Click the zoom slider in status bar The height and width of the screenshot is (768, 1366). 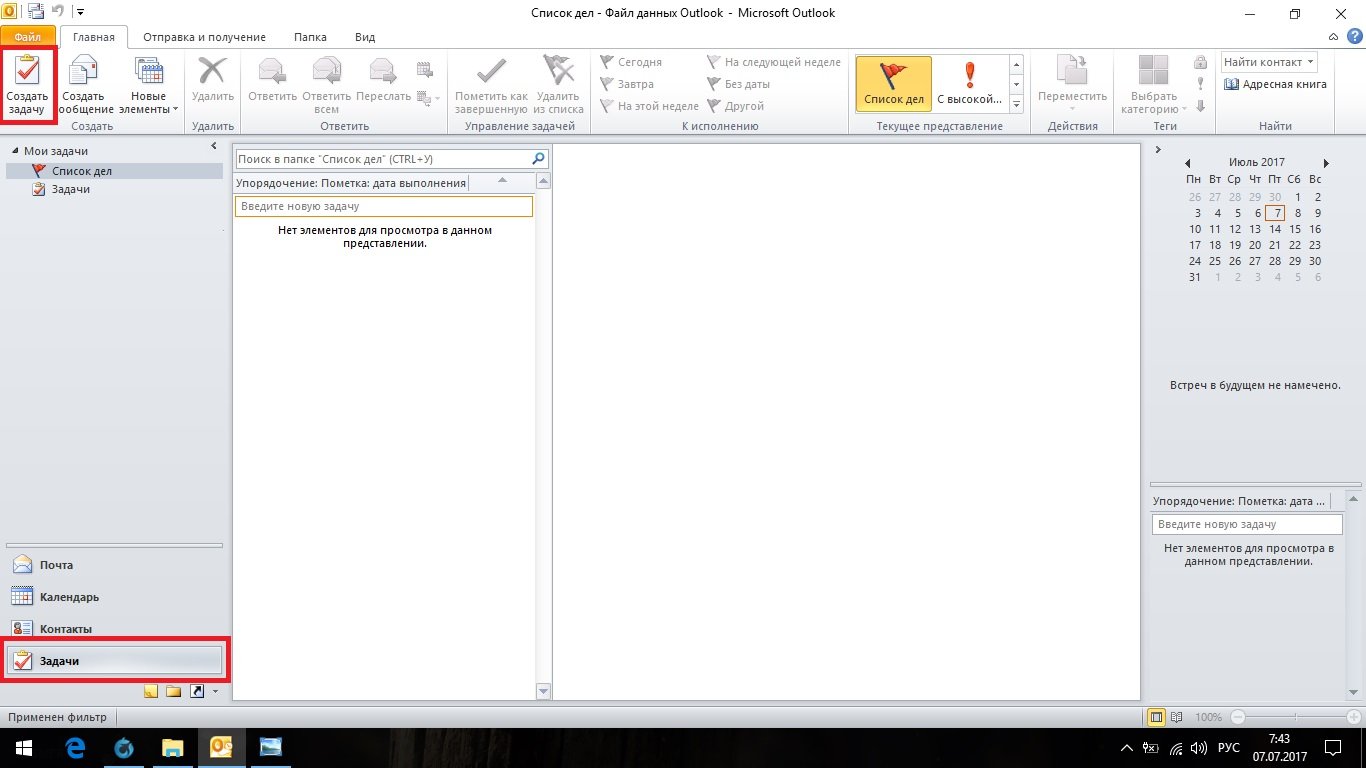click(x=1297, y=717)
